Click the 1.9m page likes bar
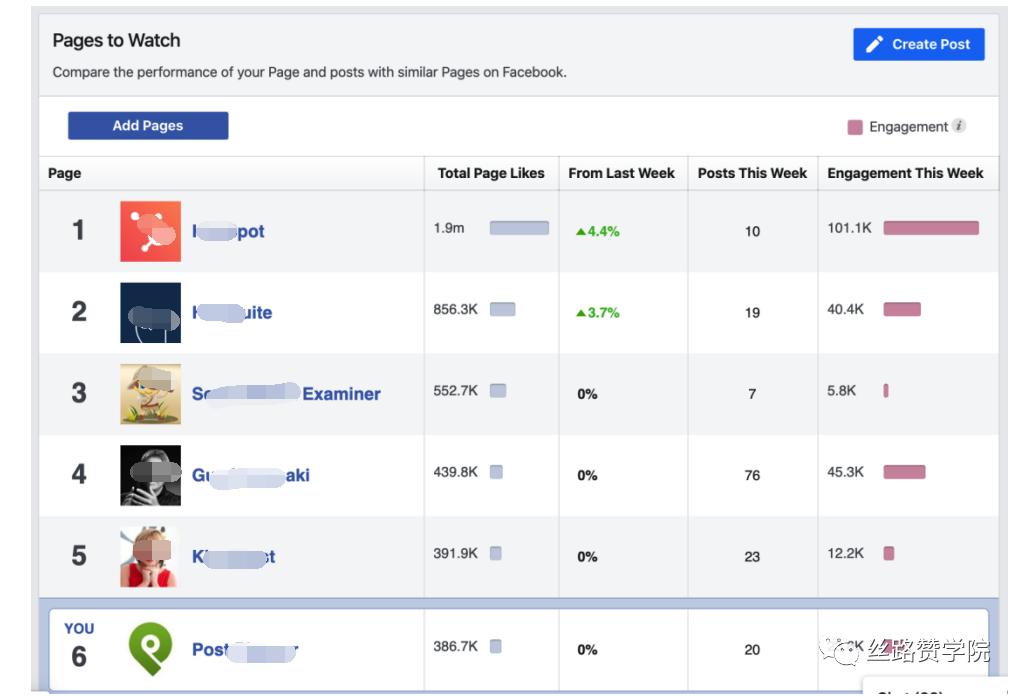The image size is (1024, 696). (519, 228)
